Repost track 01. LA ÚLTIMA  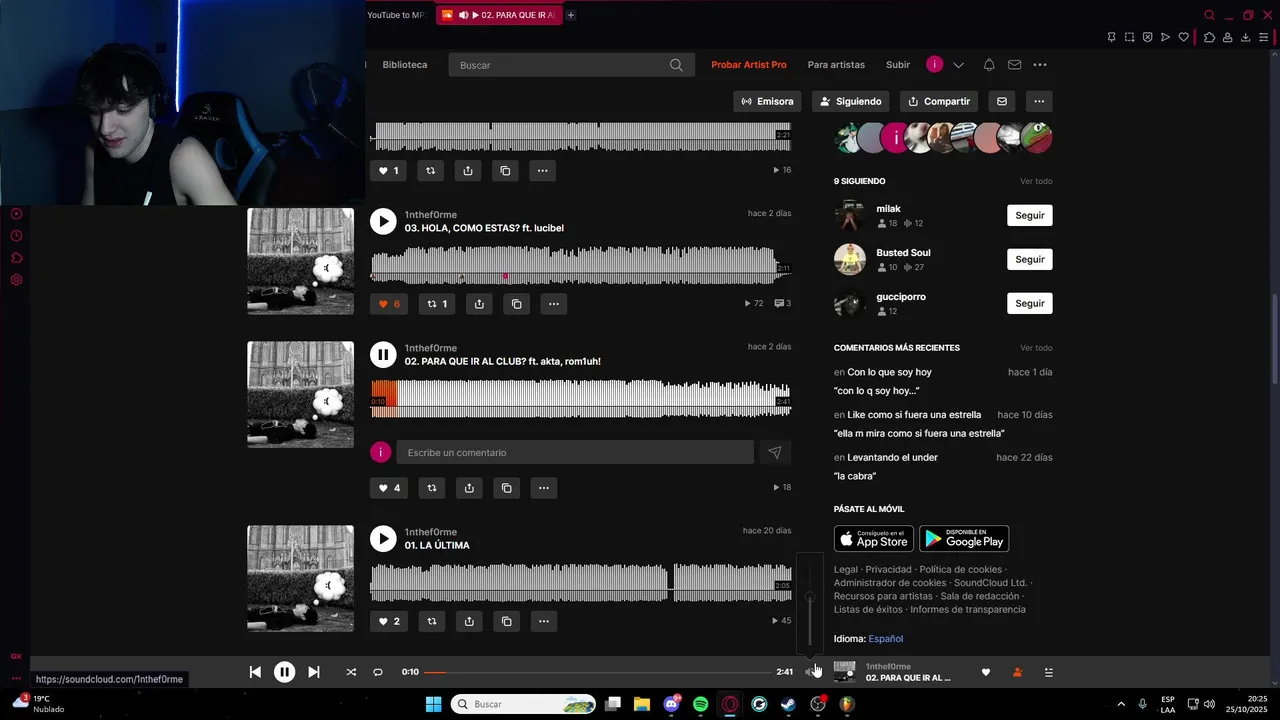[432, 621]
